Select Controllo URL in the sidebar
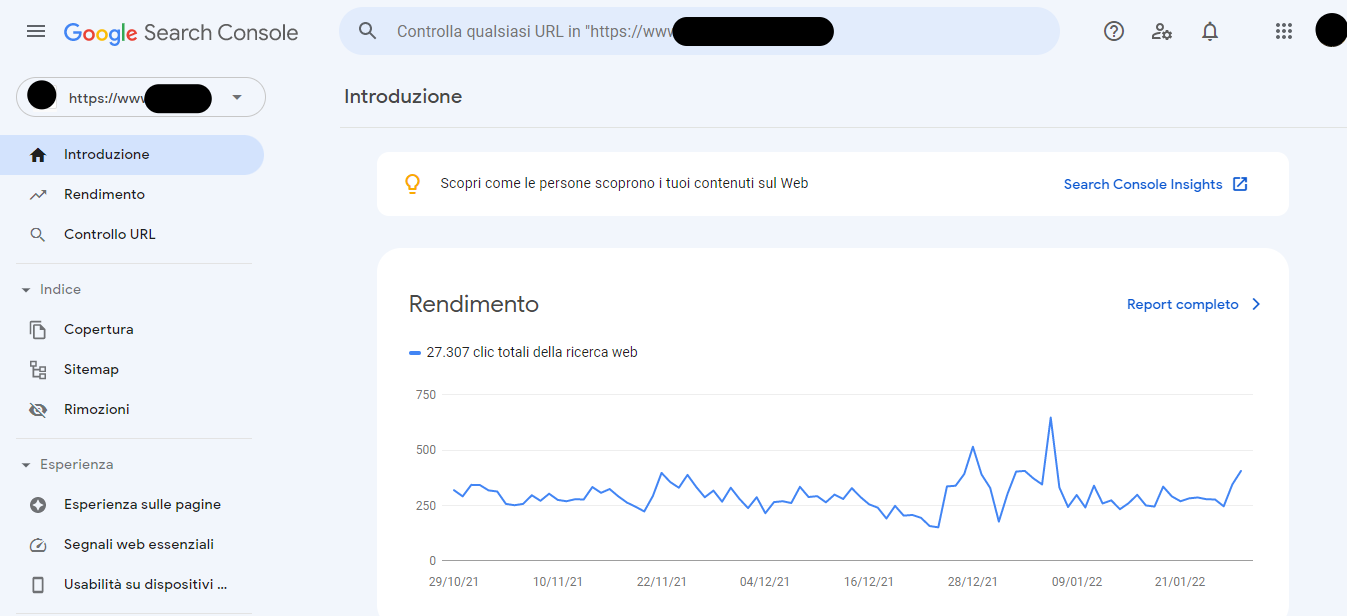 109,235
